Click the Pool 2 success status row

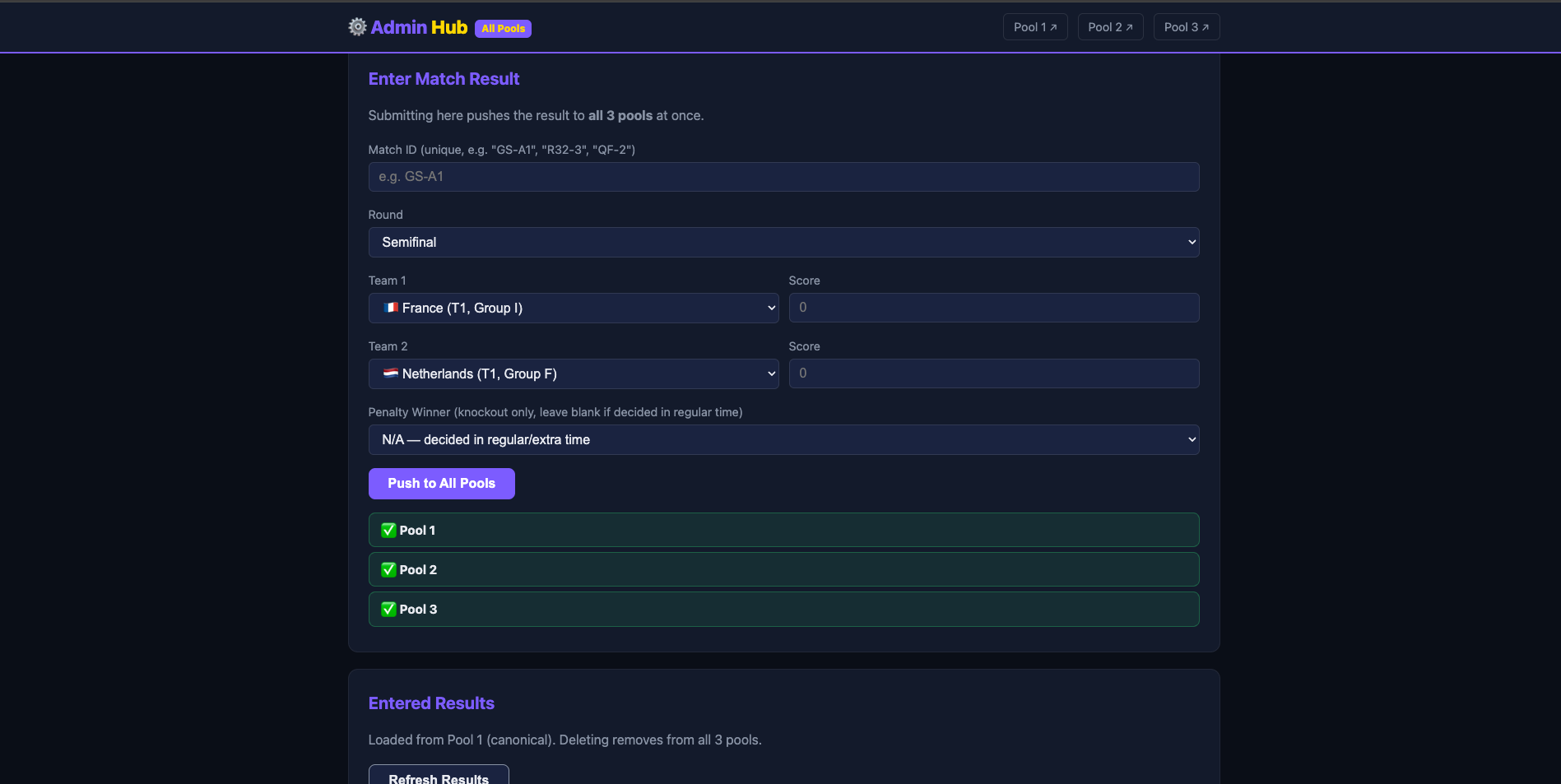(x=783, y=570)
